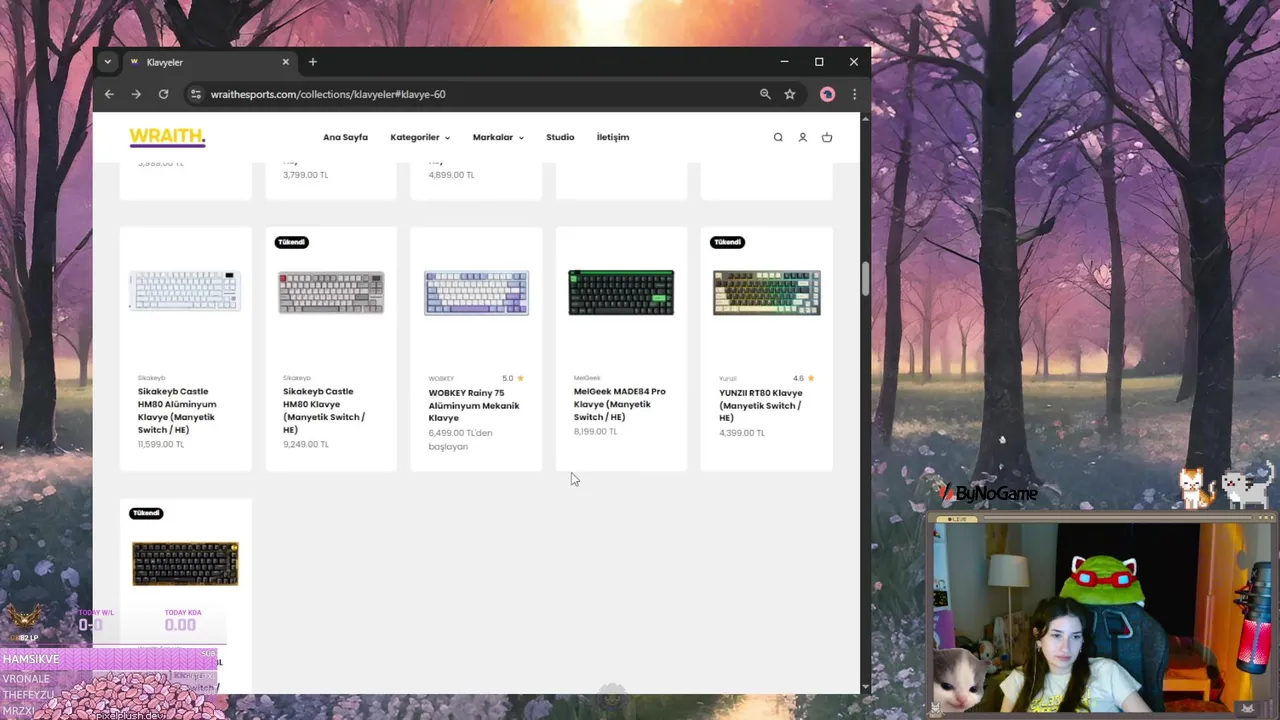Click the 11,599.00 TL price
1280x720 pixels.
click(x=161, y=444)
